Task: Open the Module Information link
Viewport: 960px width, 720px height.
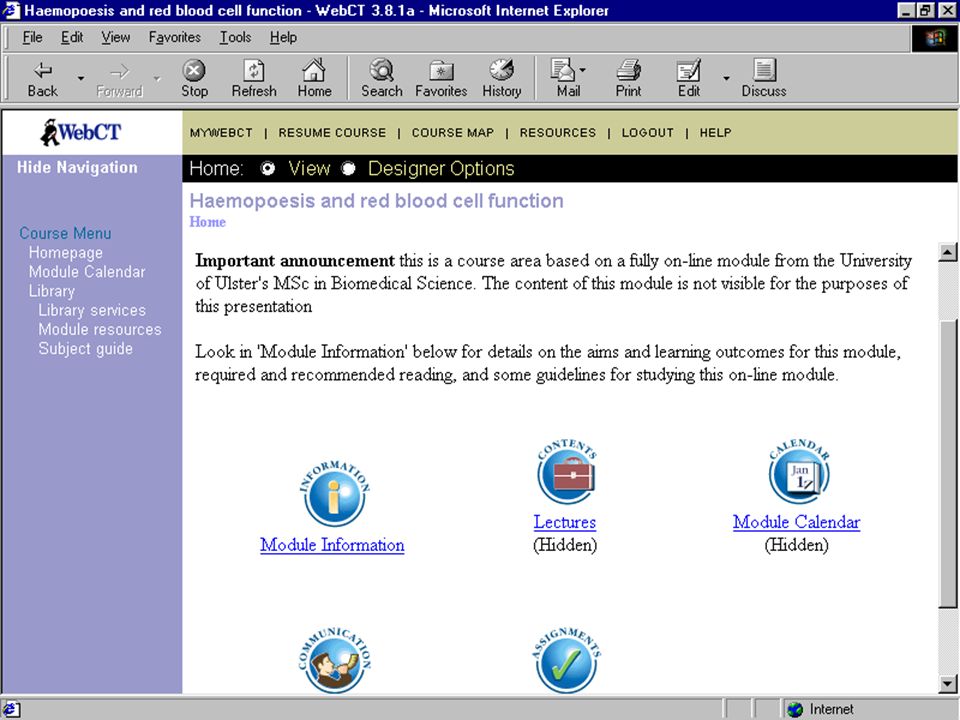Action: click(x=332, y=545)
